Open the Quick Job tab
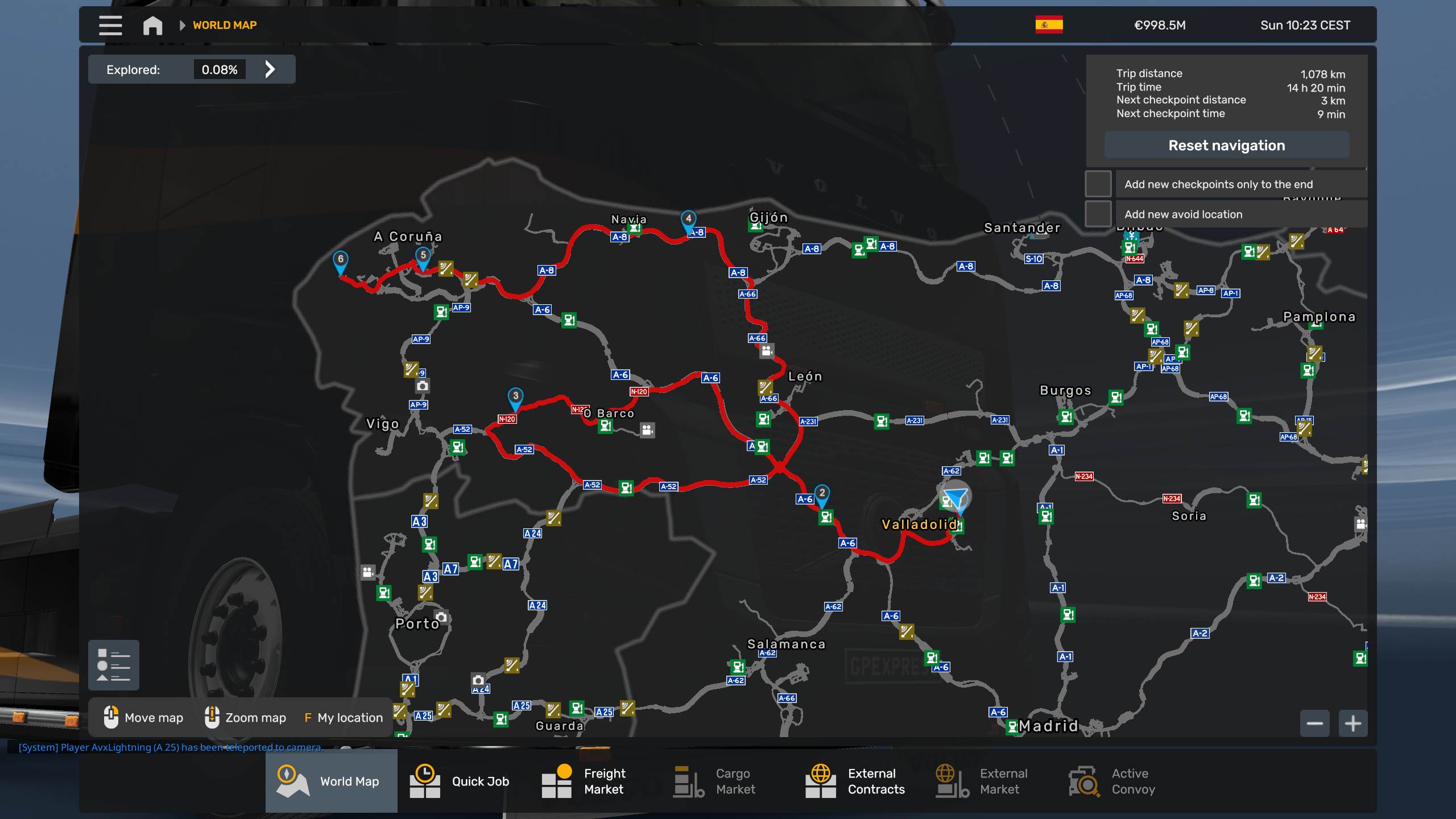 461,781
